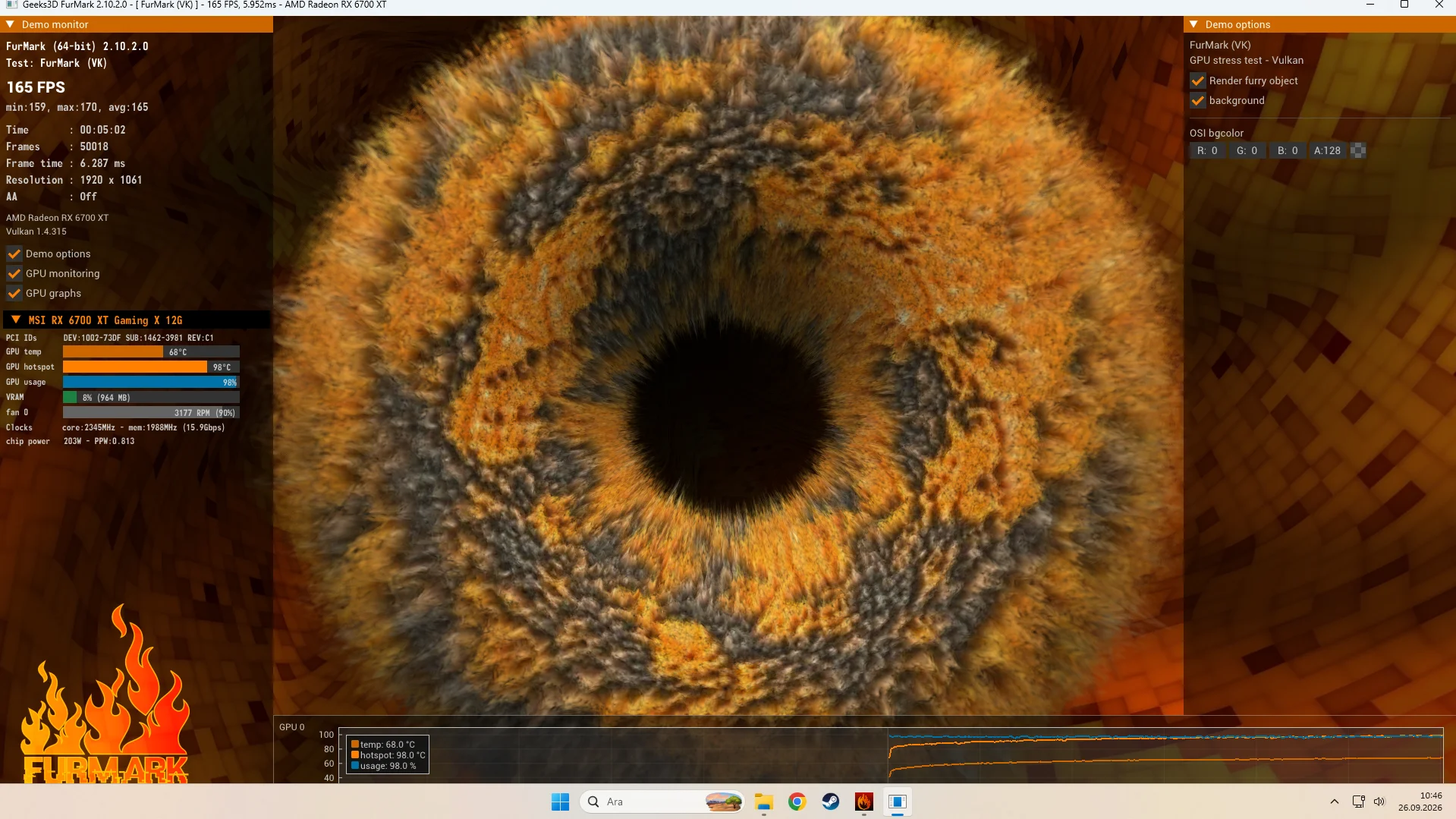Close the FurMark window
The image size is (1456, 819).
coord(1439,5)
